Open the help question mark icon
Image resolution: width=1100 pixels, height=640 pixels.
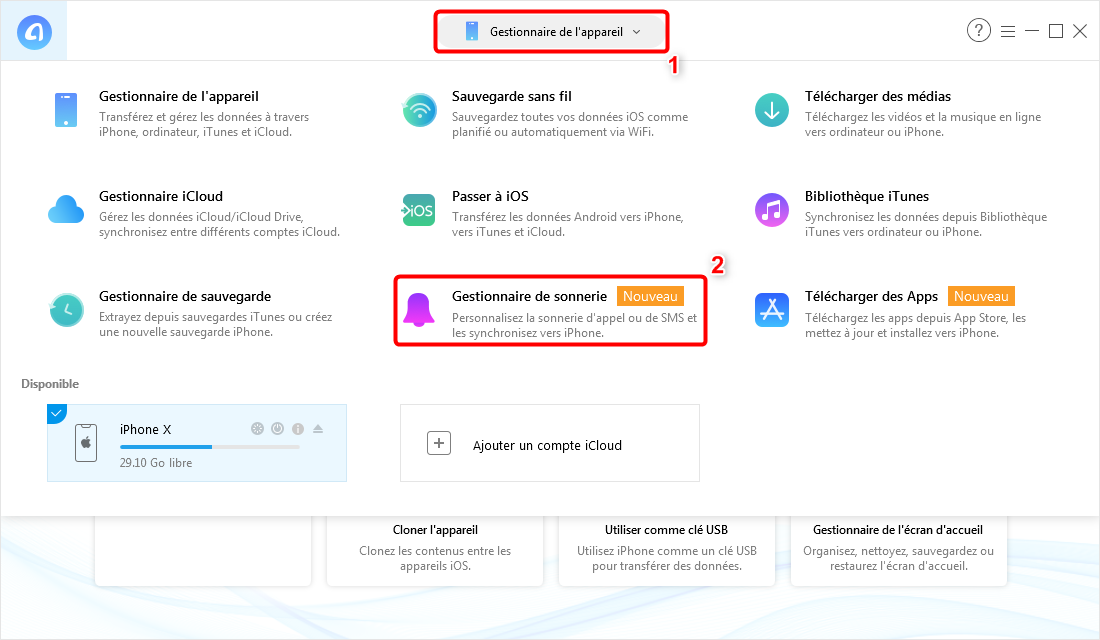(979, 30)
